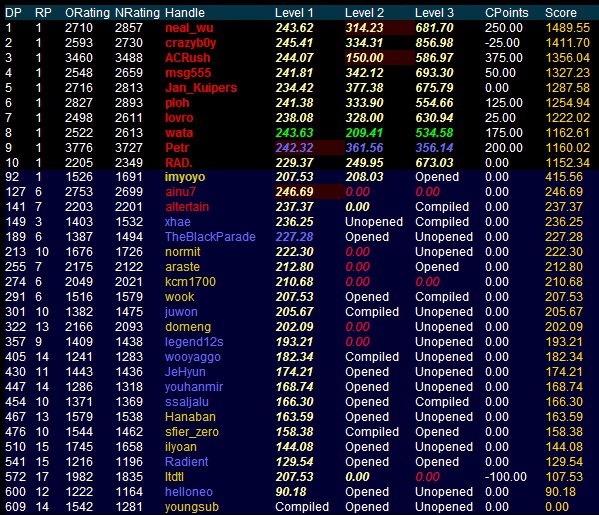599x515 pixels.
Task: Click the Level 1 column header
Action: click(x=294, y=13)
